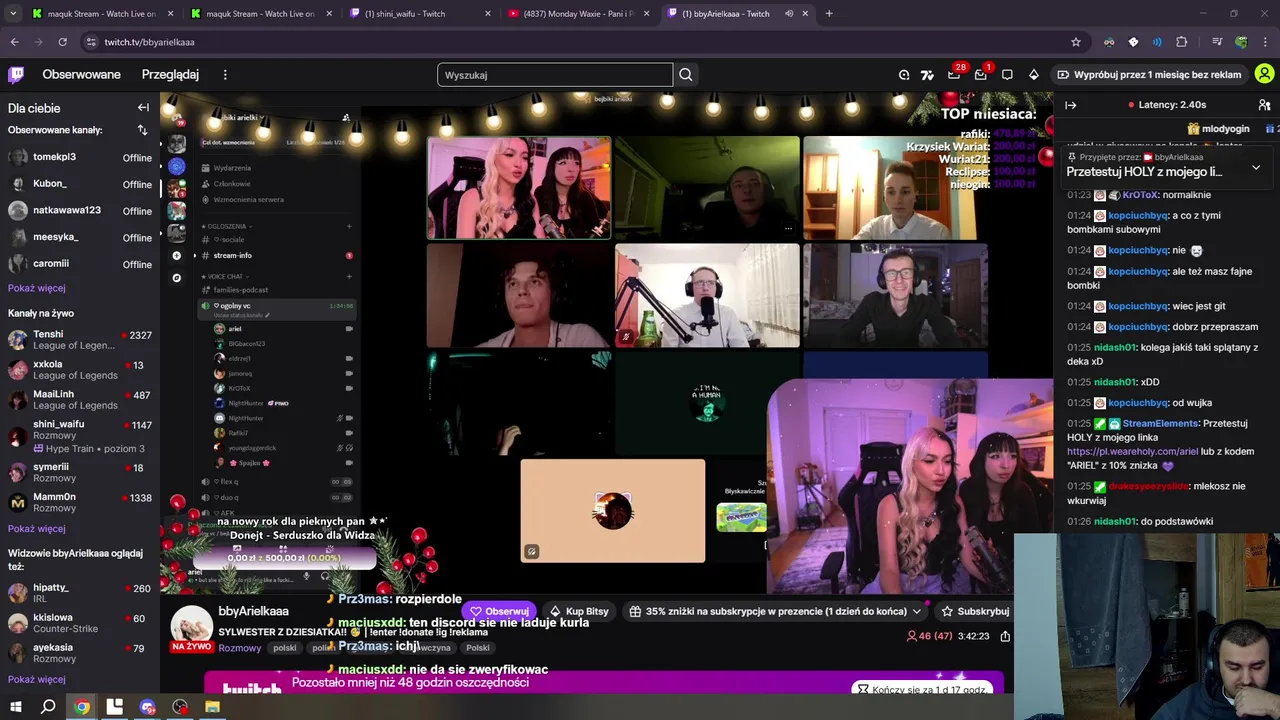Collapse the Dla ciebie sidebar
The image size is (1280, 720).
pos(143,108)
